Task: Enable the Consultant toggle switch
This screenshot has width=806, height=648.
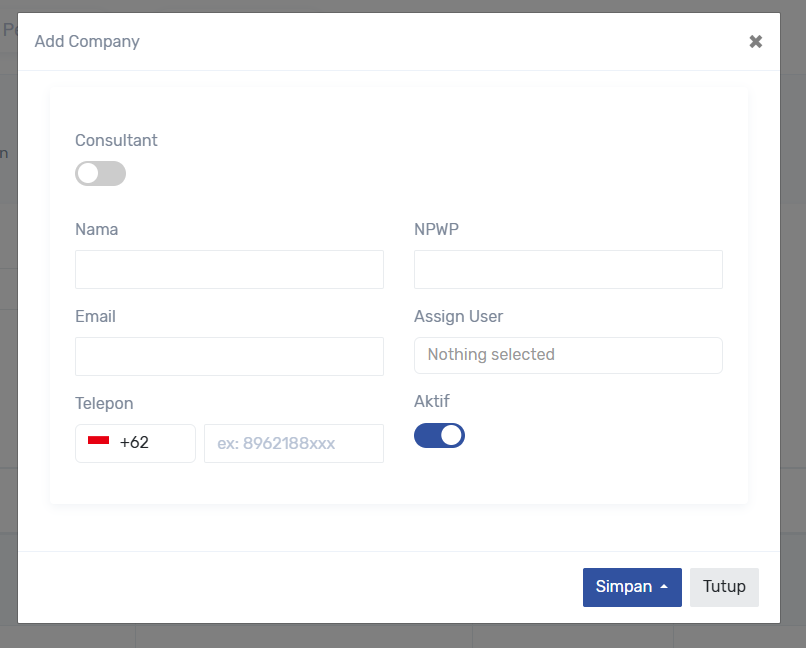Action: [100, 174]
